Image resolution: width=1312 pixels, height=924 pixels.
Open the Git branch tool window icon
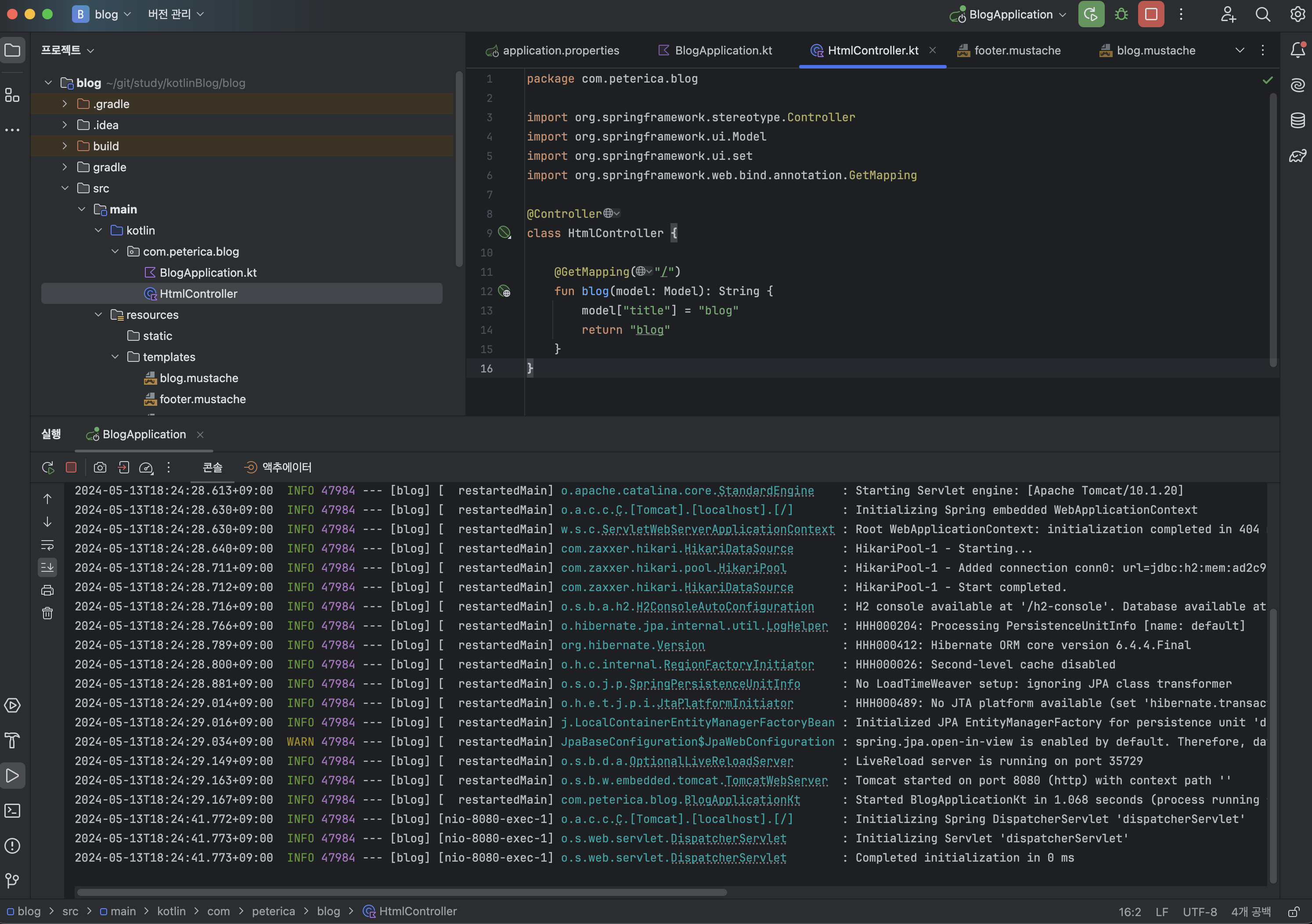tap(13, 881)
